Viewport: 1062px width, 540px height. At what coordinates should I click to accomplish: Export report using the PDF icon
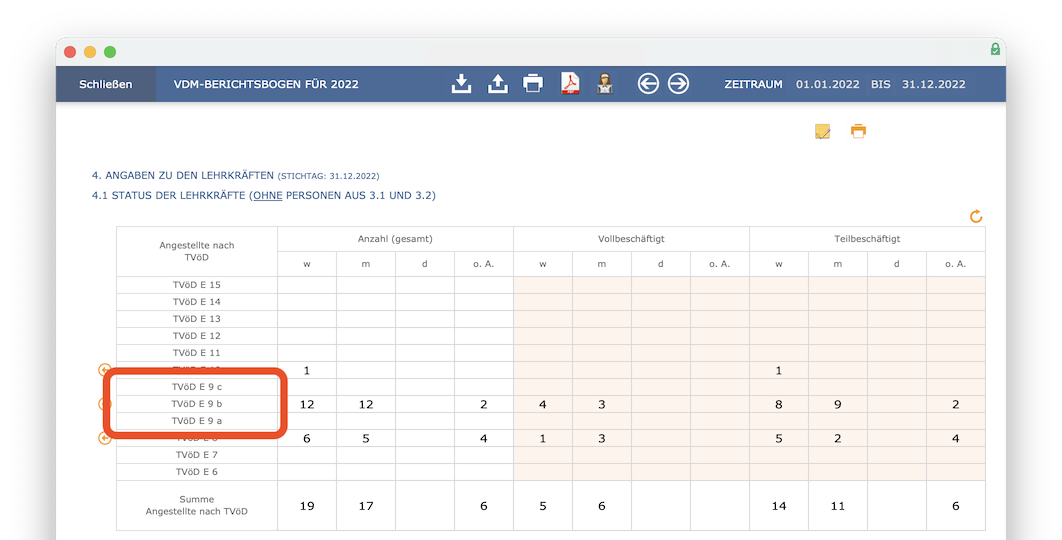point(570,84)
